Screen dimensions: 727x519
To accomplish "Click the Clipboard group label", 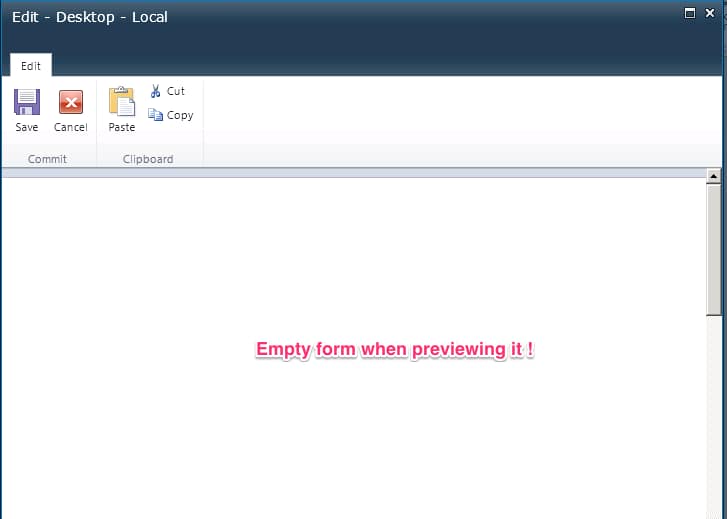I will click(x=148, y=159).
